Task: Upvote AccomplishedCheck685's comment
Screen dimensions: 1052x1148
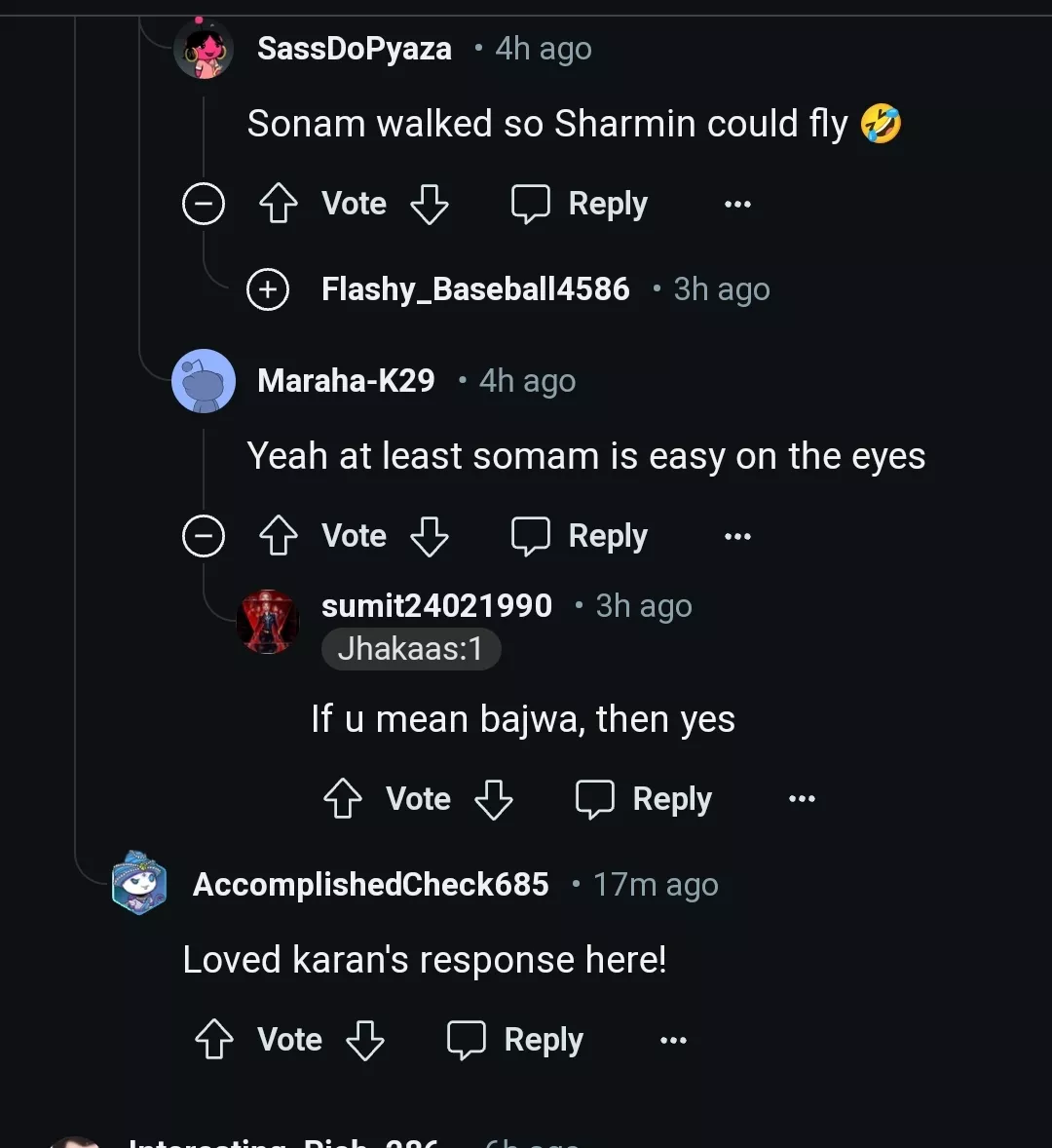Action: pos(213,1040)
